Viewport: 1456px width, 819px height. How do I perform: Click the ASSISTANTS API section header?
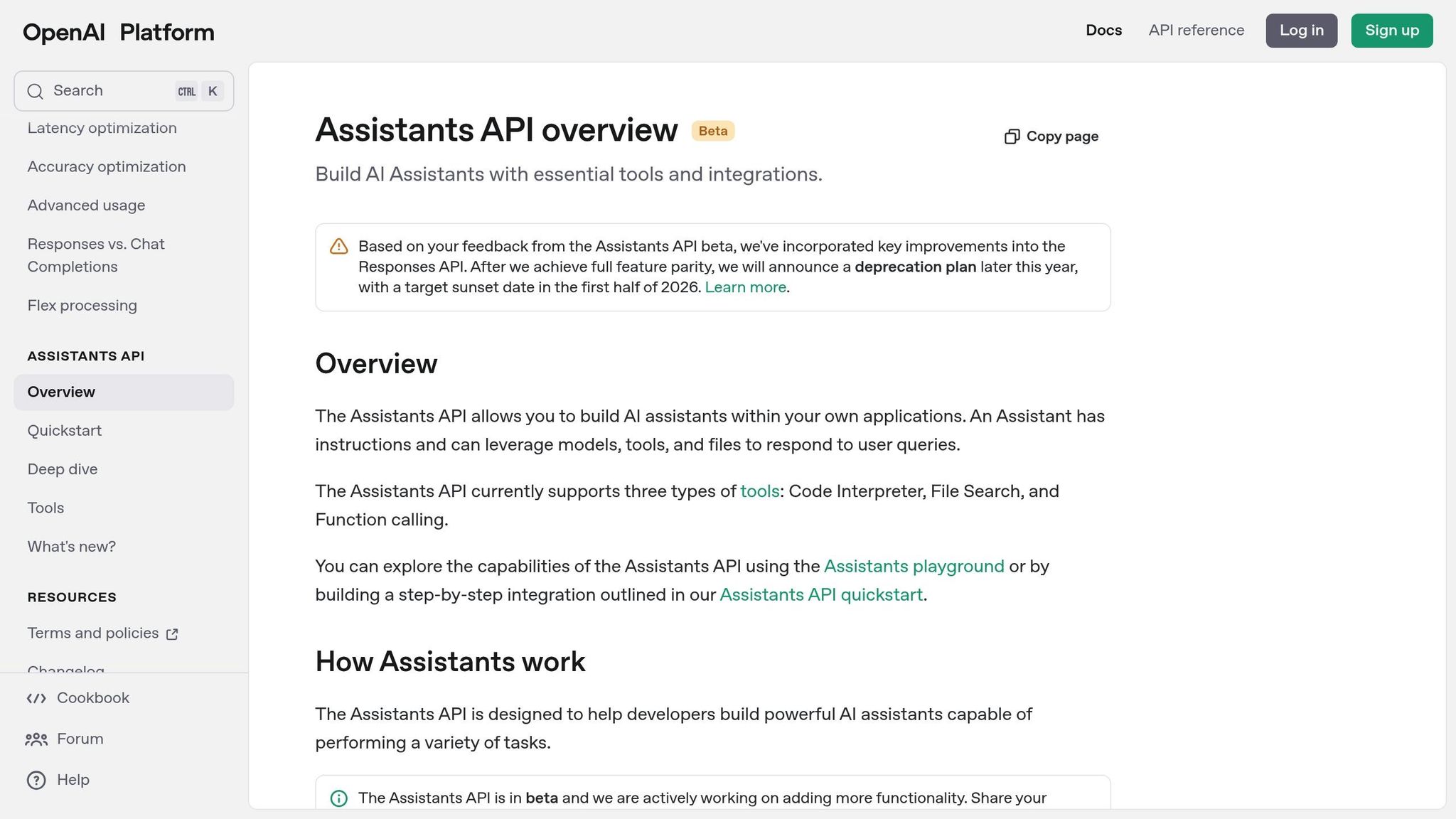[86, 356]
